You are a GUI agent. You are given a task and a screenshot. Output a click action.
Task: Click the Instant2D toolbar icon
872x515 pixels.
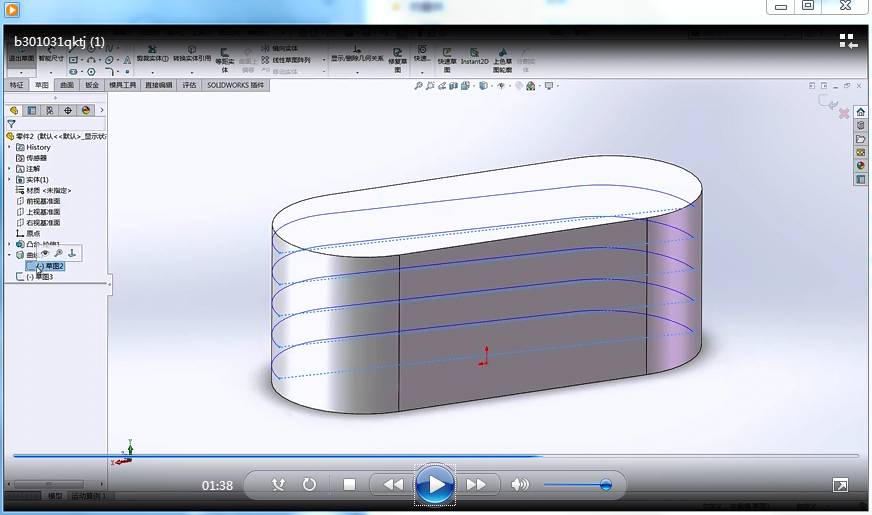tap(475, 55)
